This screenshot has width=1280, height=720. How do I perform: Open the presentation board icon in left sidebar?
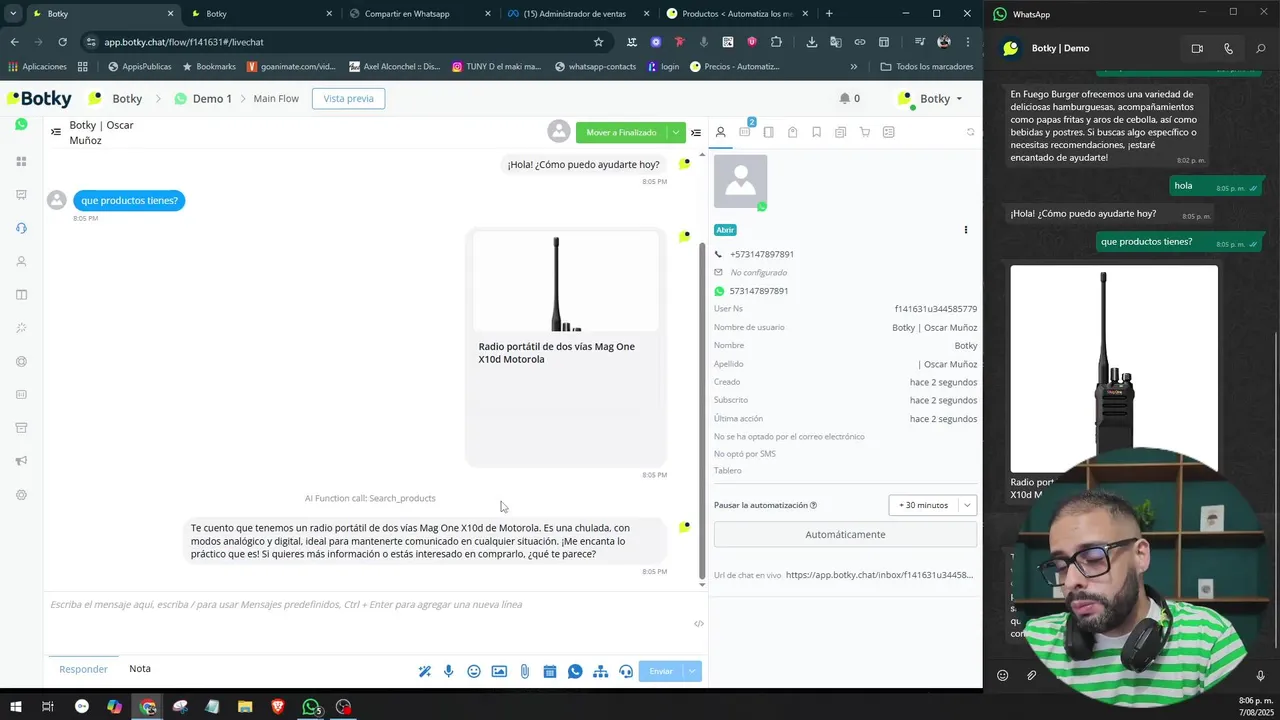[x=21, y=195]
